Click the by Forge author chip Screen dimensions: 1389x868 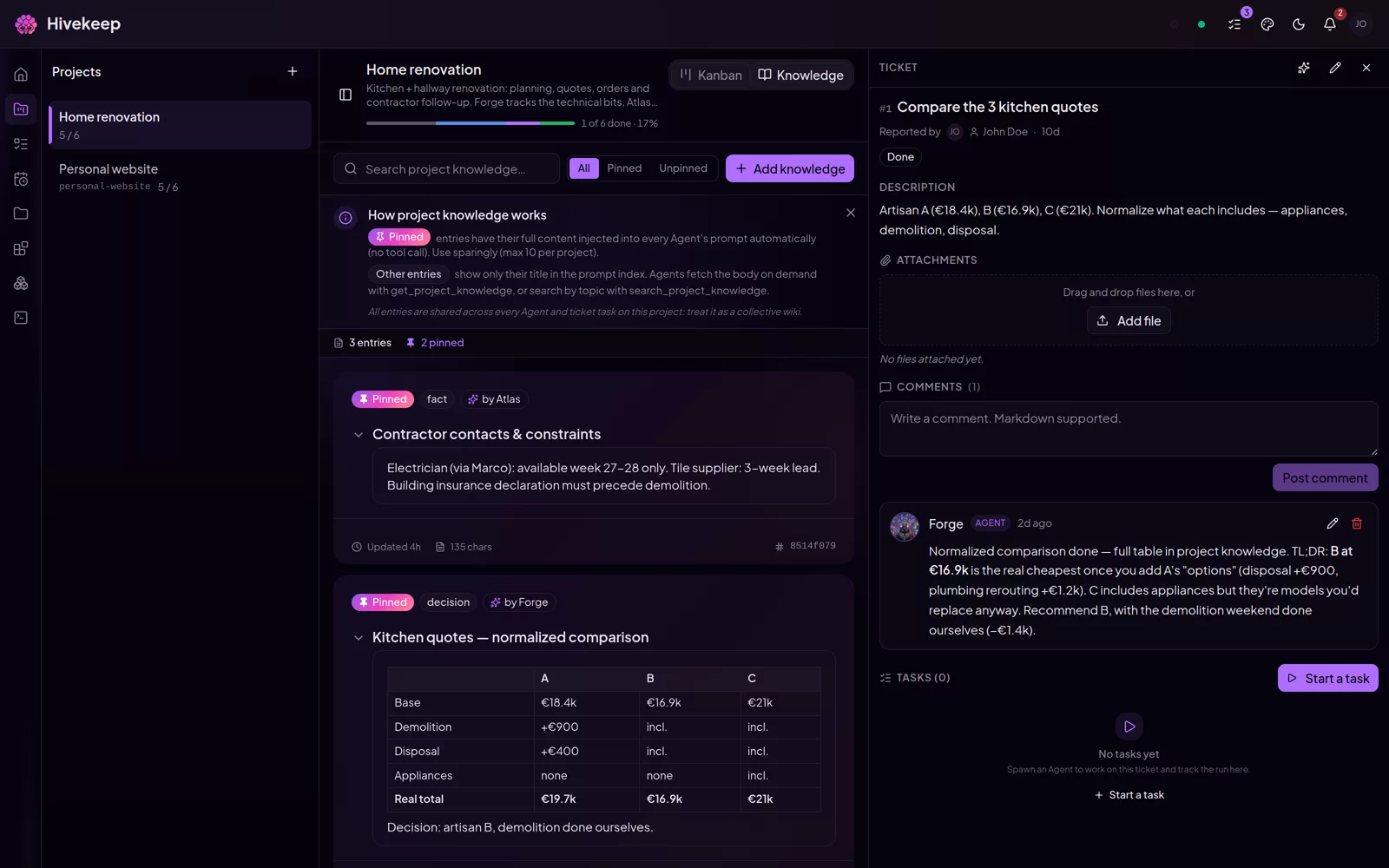pos(519,602)
